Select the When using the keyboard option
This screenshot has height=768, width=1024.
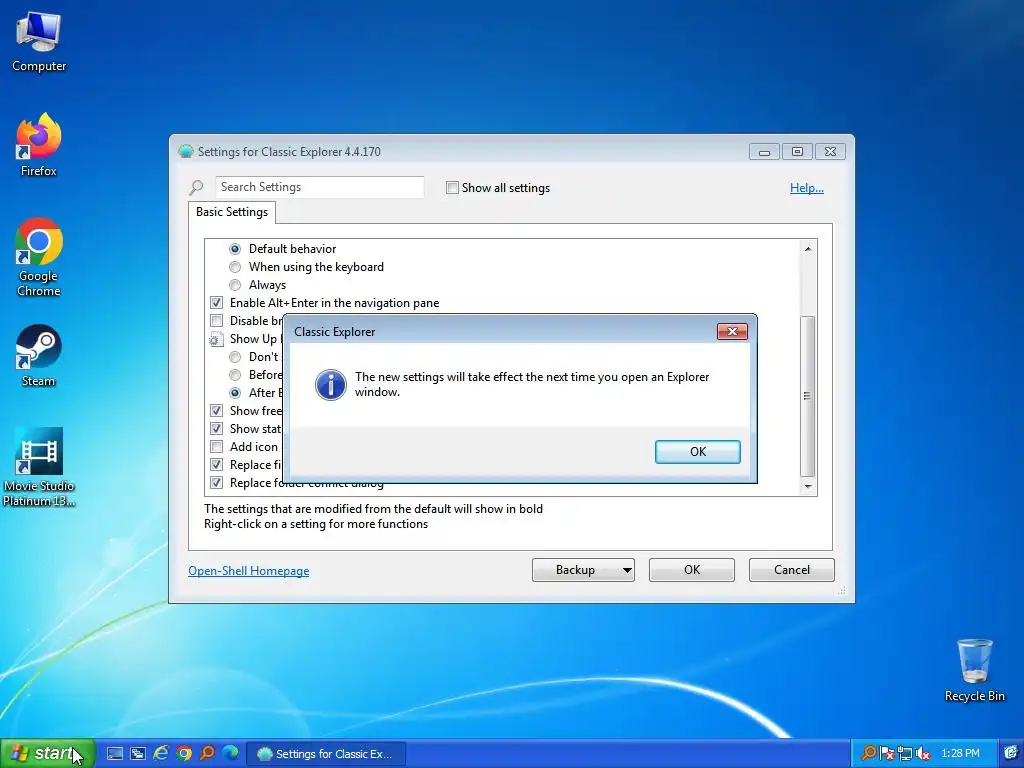tap(235, 267)
